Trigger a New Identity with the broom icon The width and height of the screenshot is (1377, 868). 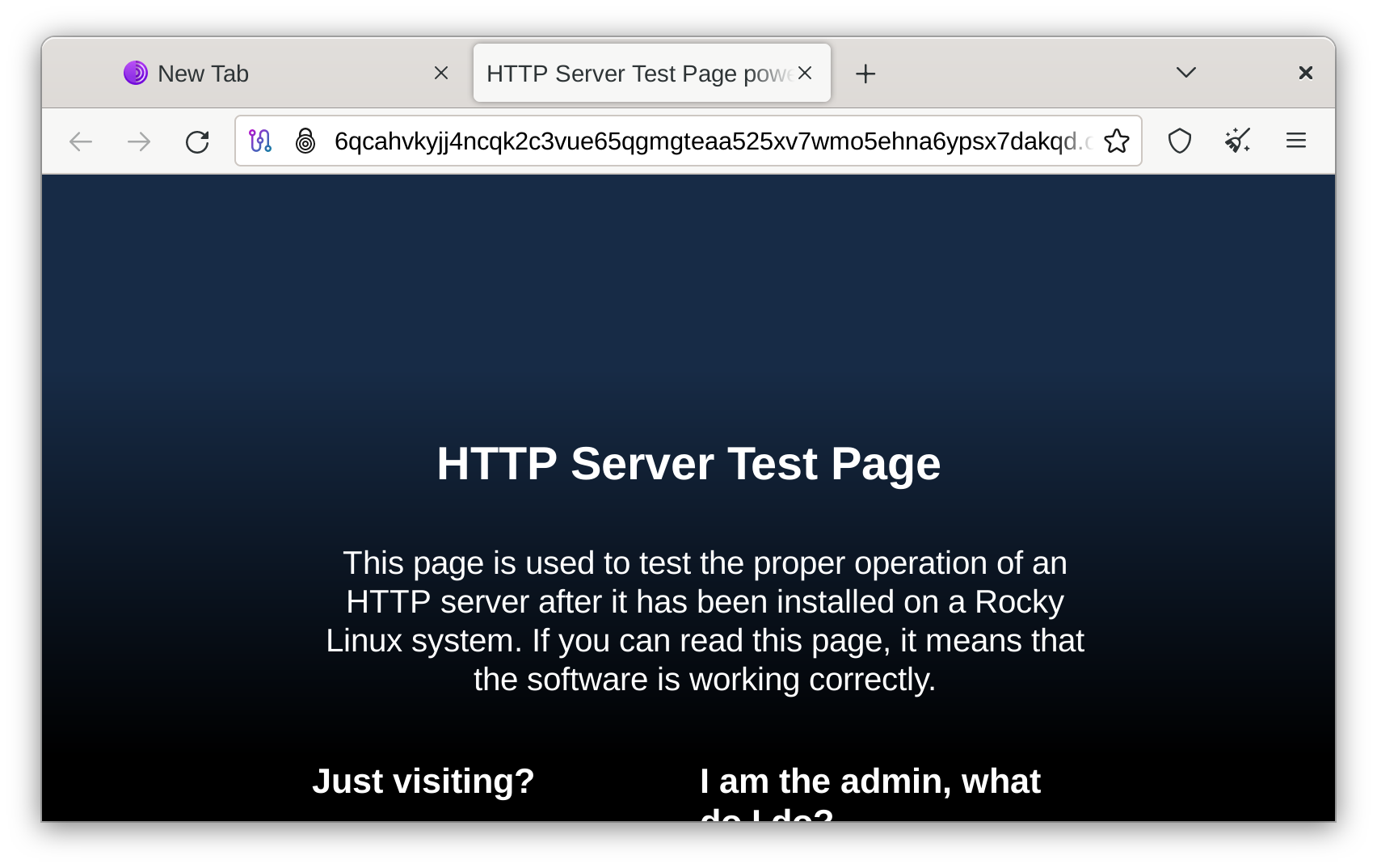click(1237, 141)
